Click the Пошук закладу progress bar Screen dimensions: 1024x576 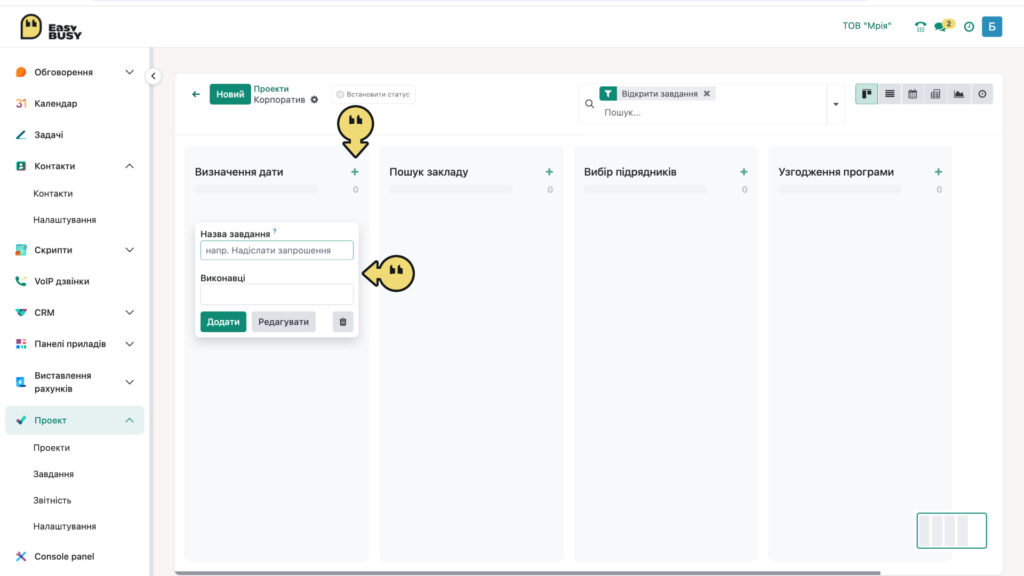pos(451,189)
